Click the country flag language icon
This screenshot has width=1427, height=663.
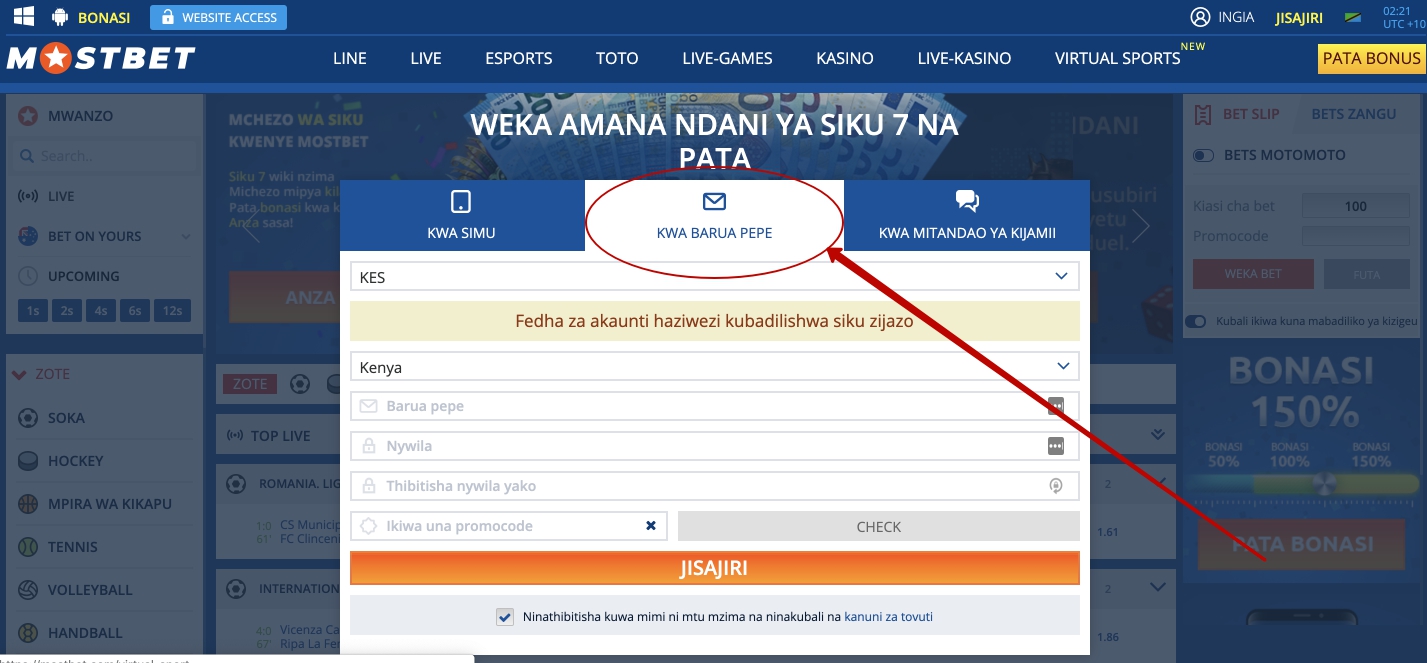1354,18
